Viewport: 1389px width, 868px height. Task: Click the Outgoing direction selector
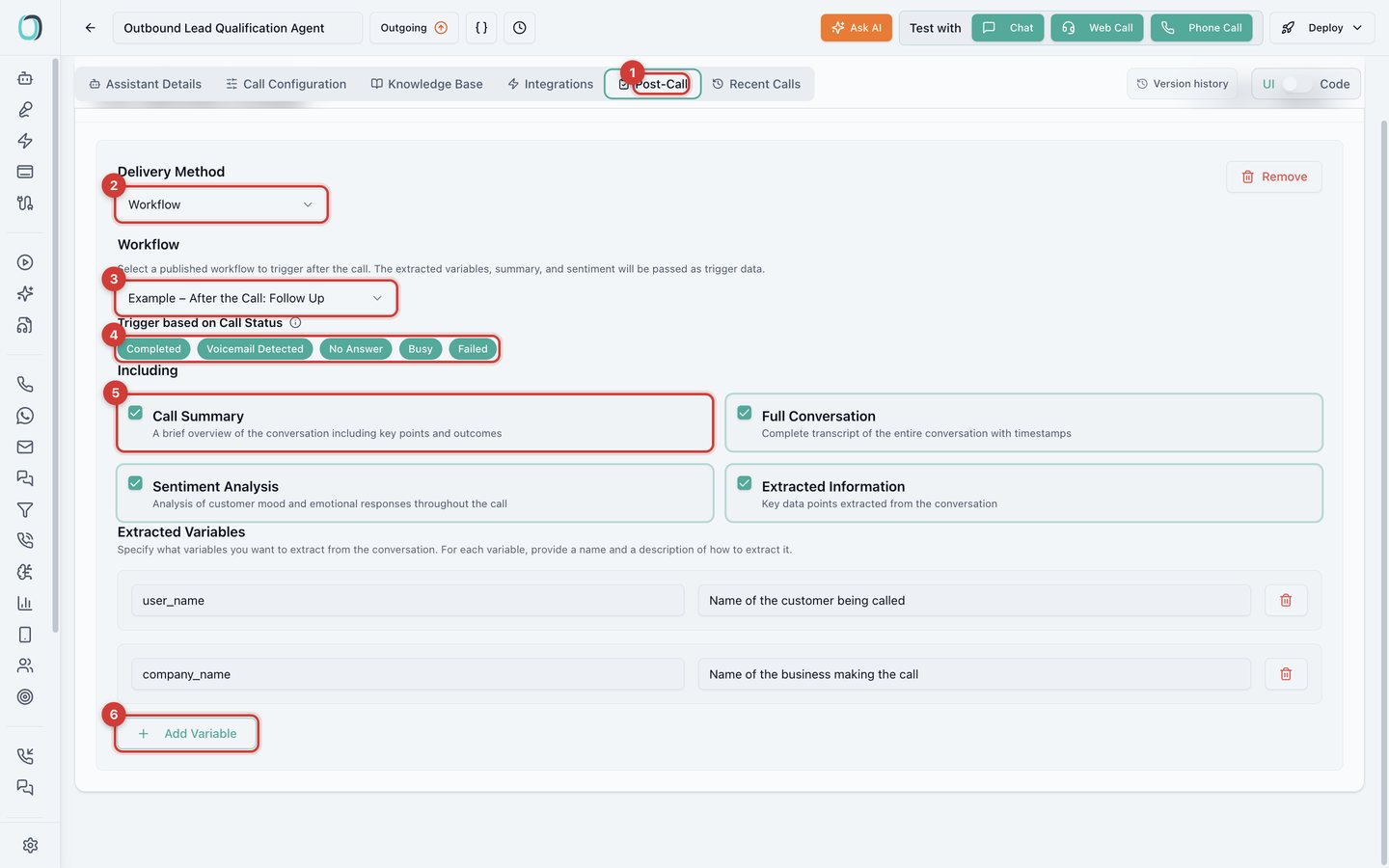[x=414, y=28]
